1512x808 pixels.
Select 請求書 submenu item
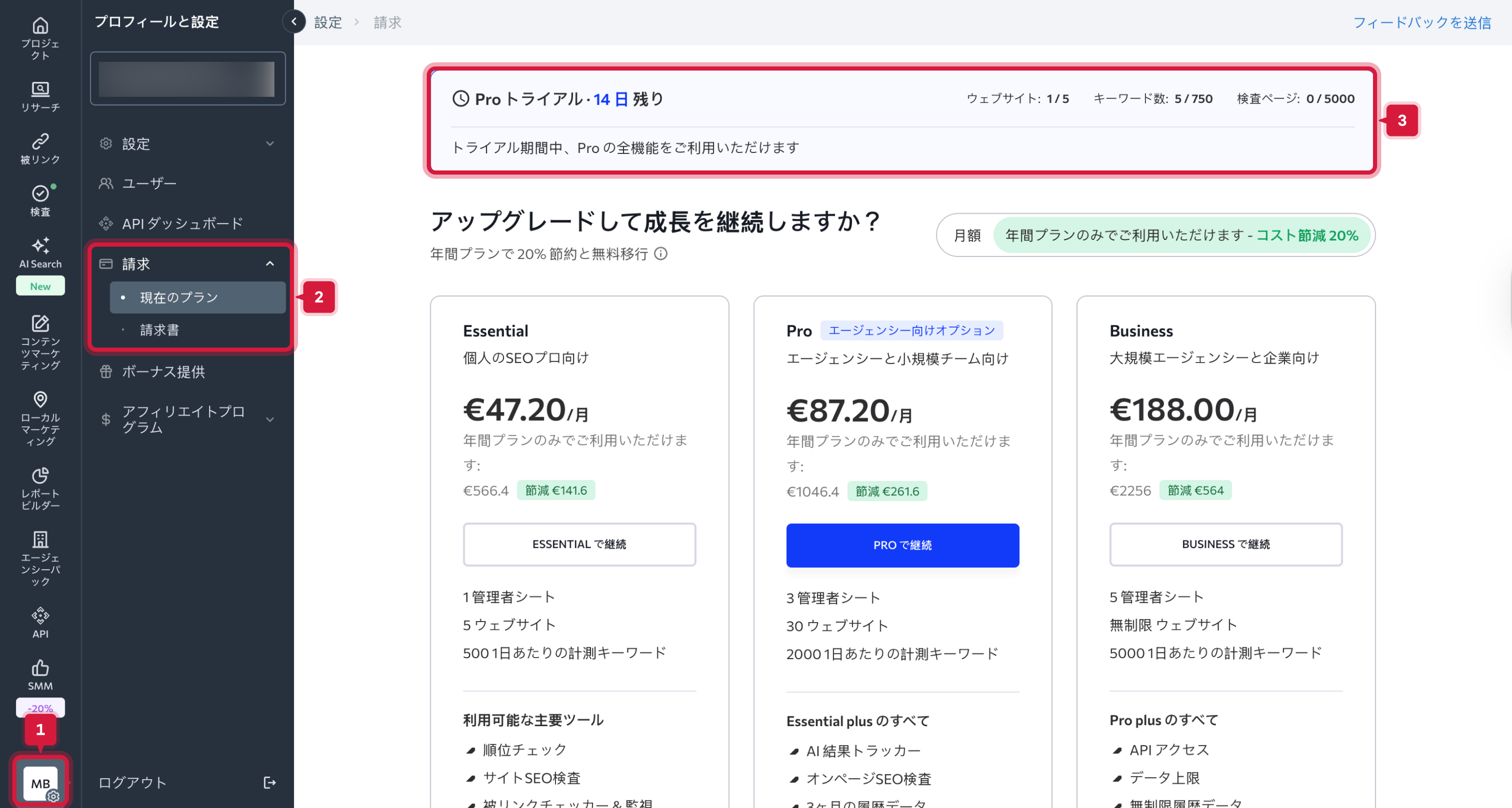(160, 330)
